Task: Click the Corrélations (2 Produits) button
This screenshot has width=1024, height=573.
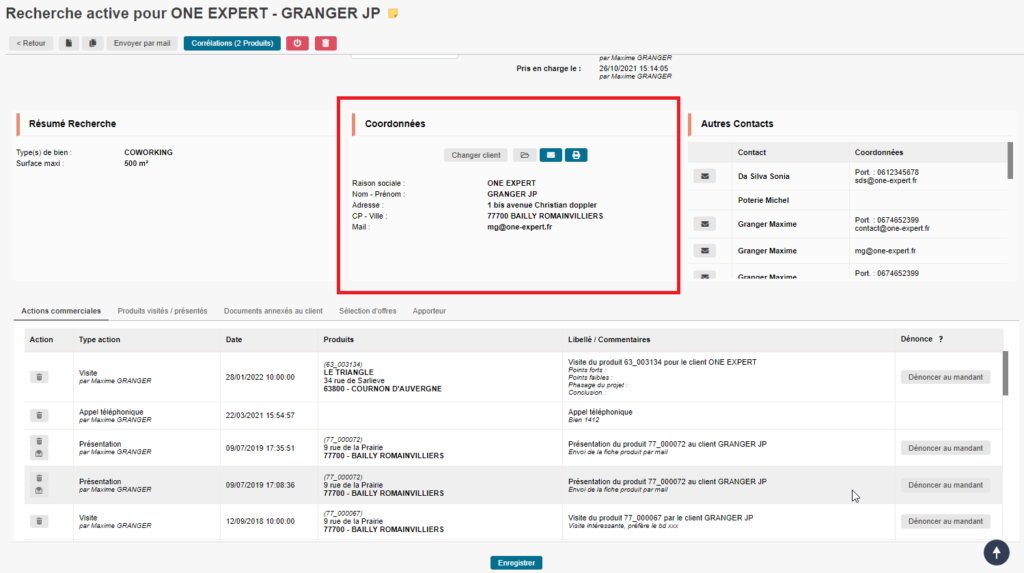Action: [x=232, y=43]
